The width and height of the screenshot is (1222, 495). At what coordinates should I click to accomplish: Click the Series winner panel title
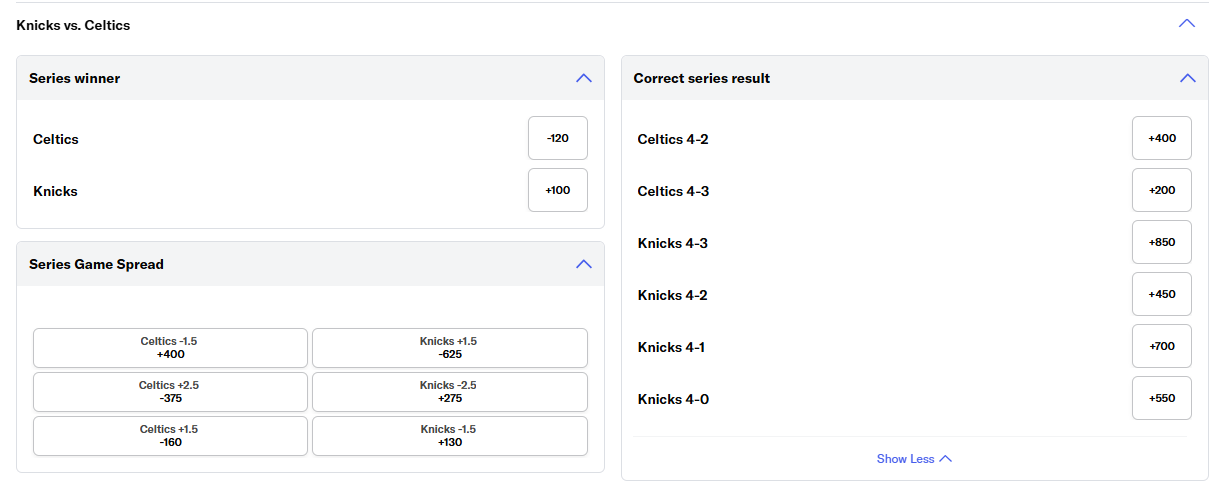(x=74, y=78)
